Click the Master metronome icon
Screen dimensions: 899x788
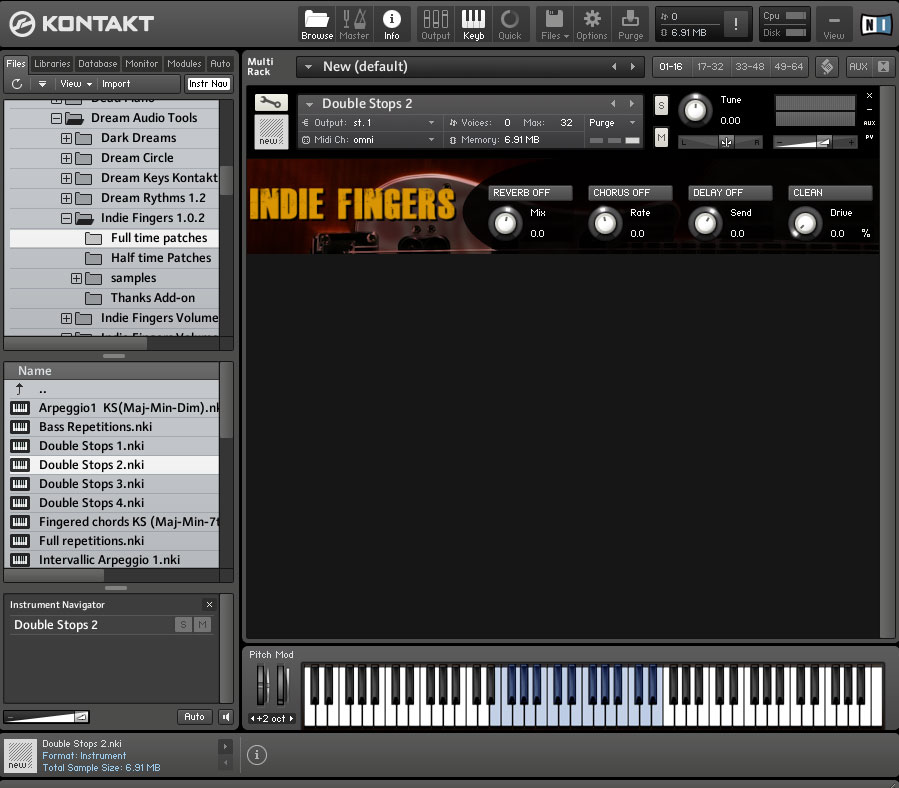tap(354, 24)
